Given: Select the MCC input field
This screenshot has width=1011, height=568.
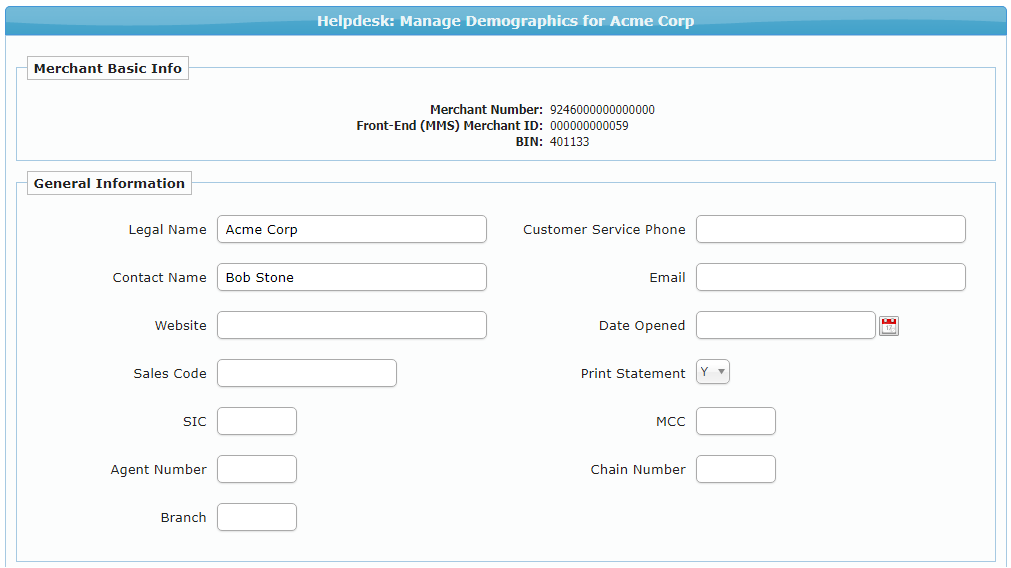Looking at the screenshot, I should [x=735, y=421].
